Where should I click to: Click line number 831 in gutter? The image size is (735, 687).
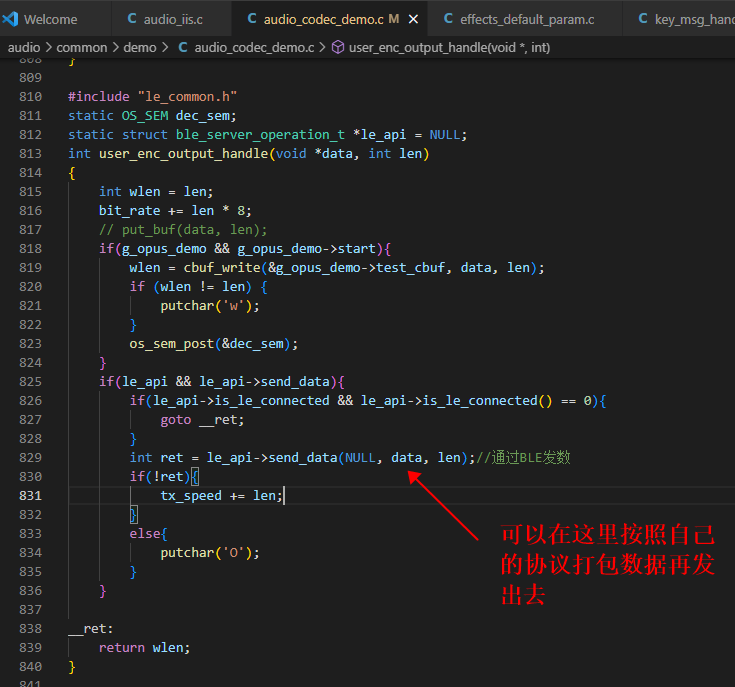[x=30, y=496]
